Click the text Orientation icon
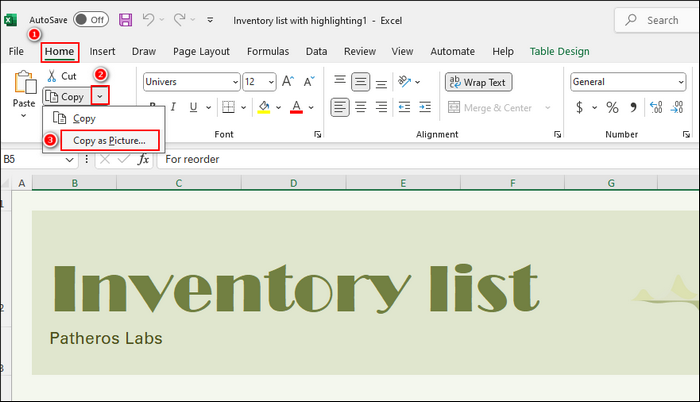 (x=404, y=81)
